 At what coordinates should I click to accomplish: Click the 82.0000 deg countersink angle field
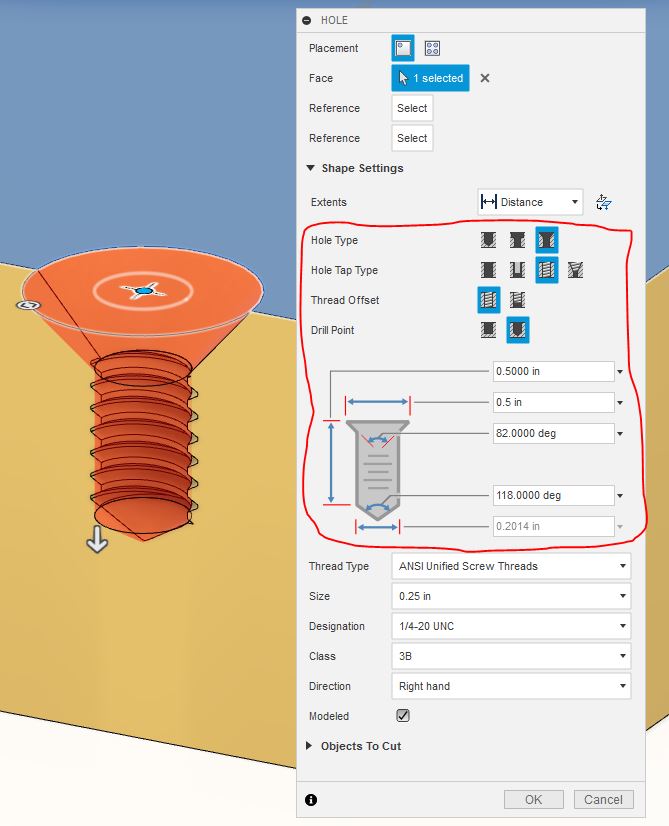(554, 434)
